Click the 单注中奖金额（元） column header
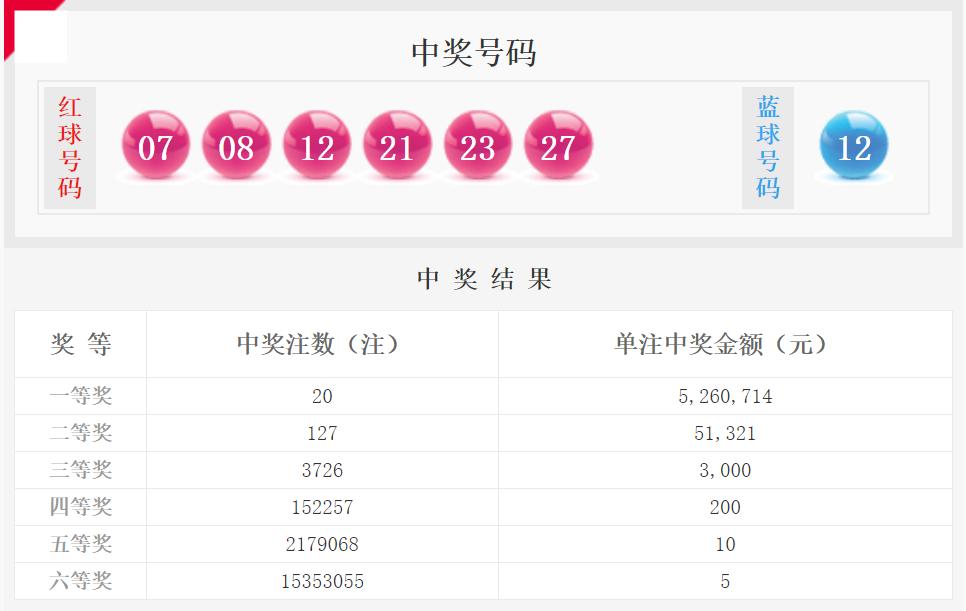 pyautogui.click(x=721, y=344)
